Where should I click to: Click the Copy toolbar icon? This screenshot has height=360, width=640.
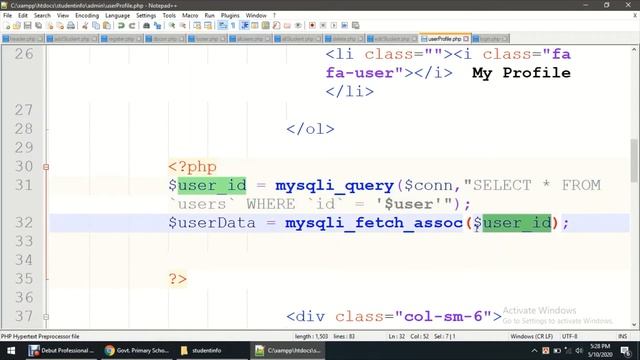[x=96, y=26]
